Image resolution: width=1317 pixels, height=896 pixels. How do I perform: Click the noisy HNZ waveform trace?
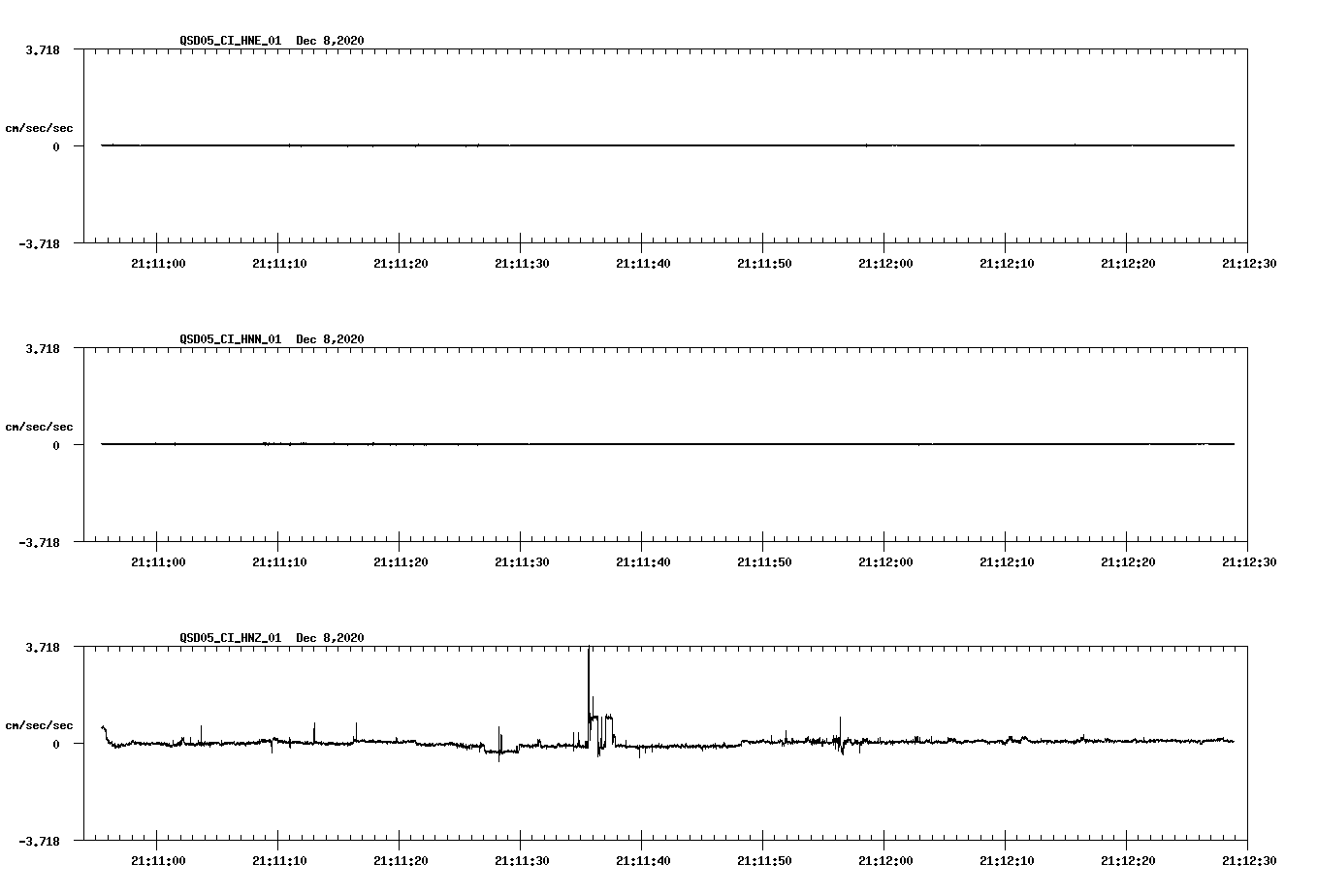(x=873, y=743)
